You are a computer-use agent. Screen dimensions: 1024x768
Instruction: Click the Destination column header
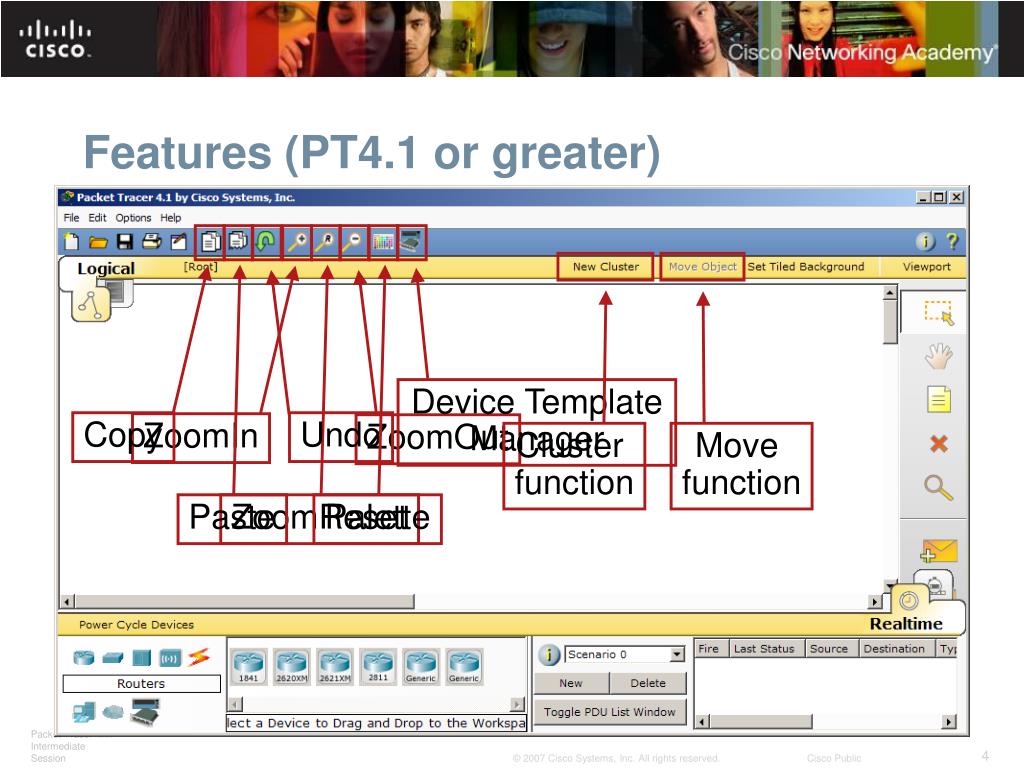(897, 648)
